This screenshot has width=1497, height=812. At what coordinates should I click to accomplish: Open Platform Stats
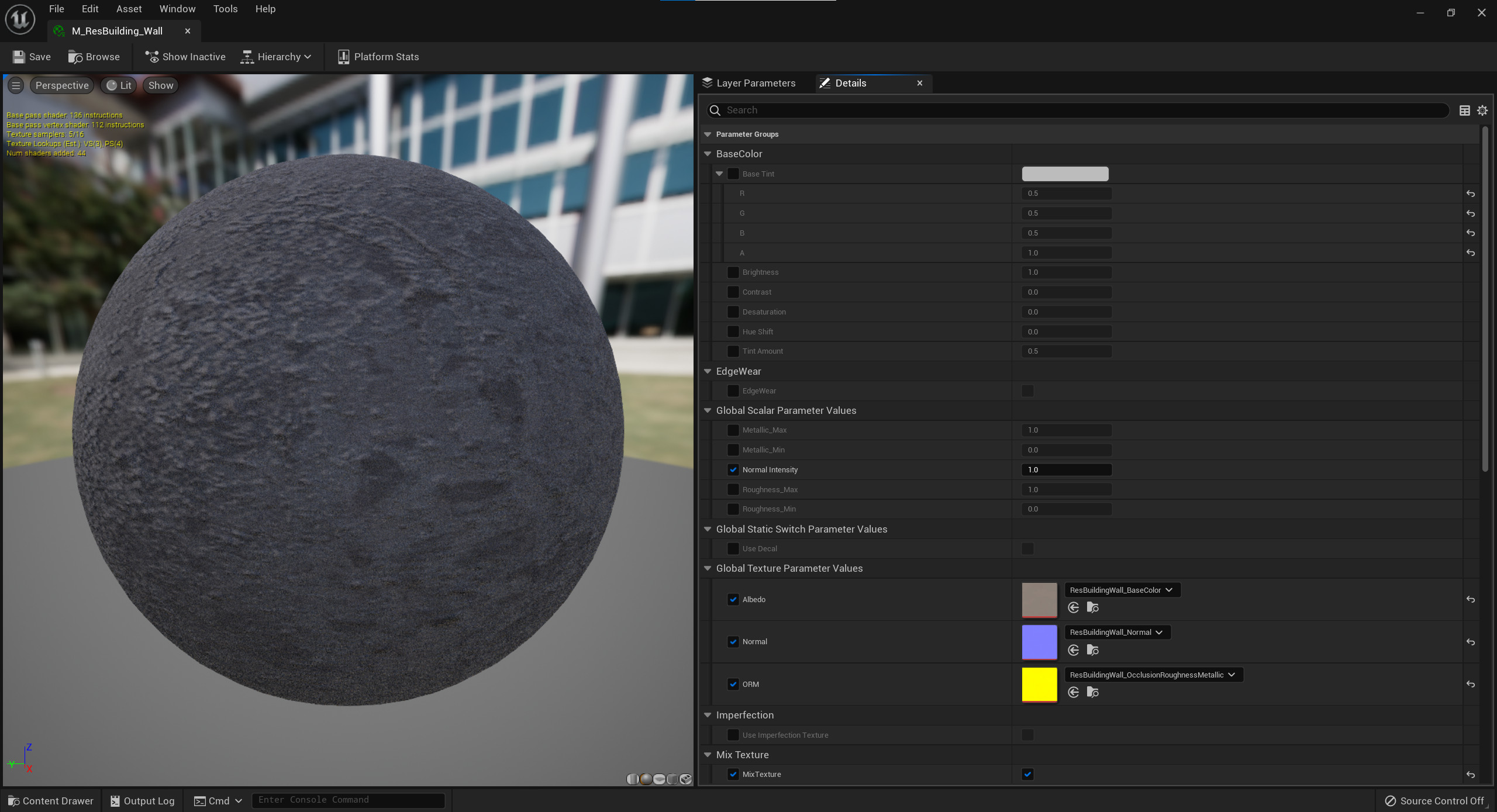pos(378,57)
